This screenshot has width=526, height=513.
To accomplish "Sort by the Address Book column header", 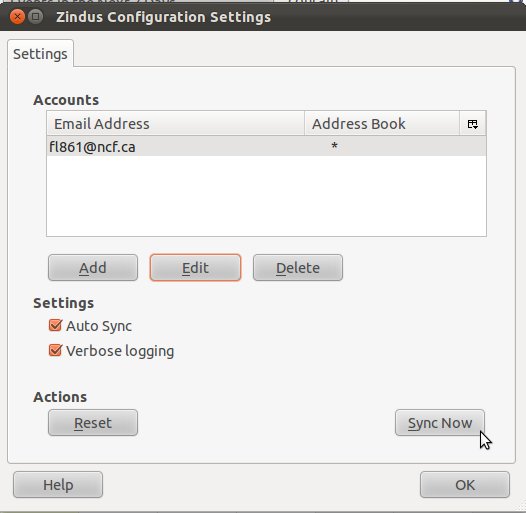I will (x=382, y=124).
